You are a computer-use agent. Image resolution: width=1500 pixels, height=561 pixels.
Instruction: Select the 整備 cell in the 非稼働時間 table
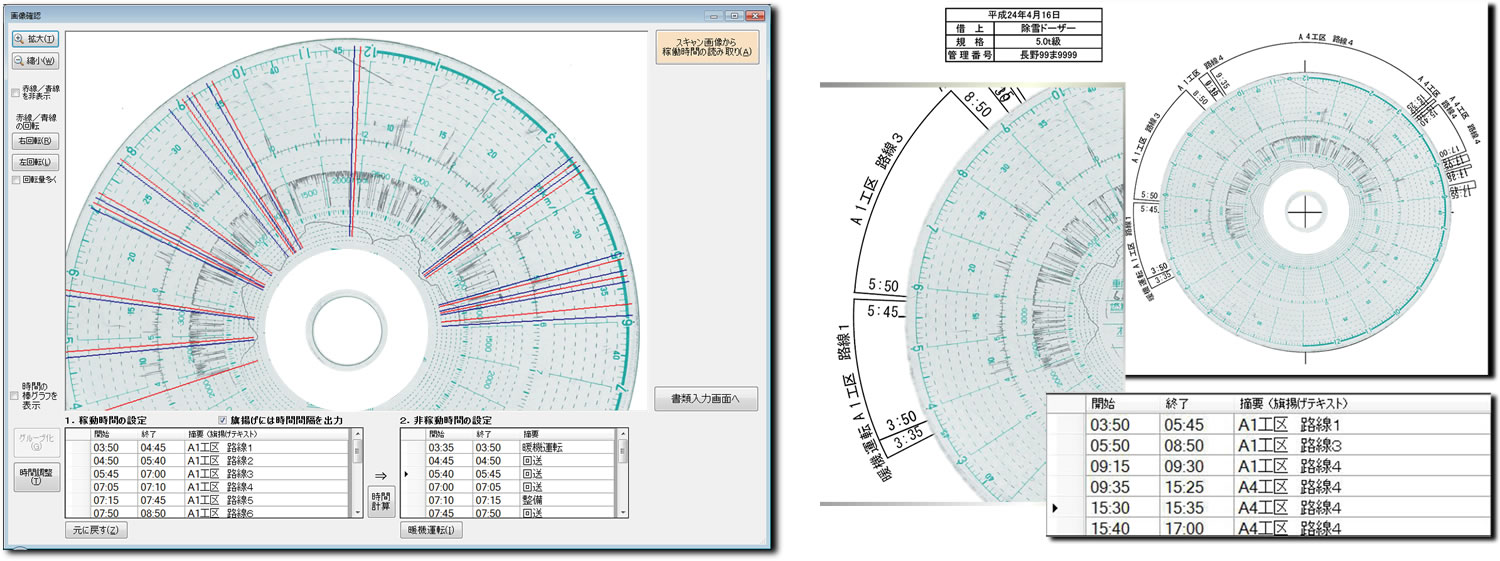[566, 500]
